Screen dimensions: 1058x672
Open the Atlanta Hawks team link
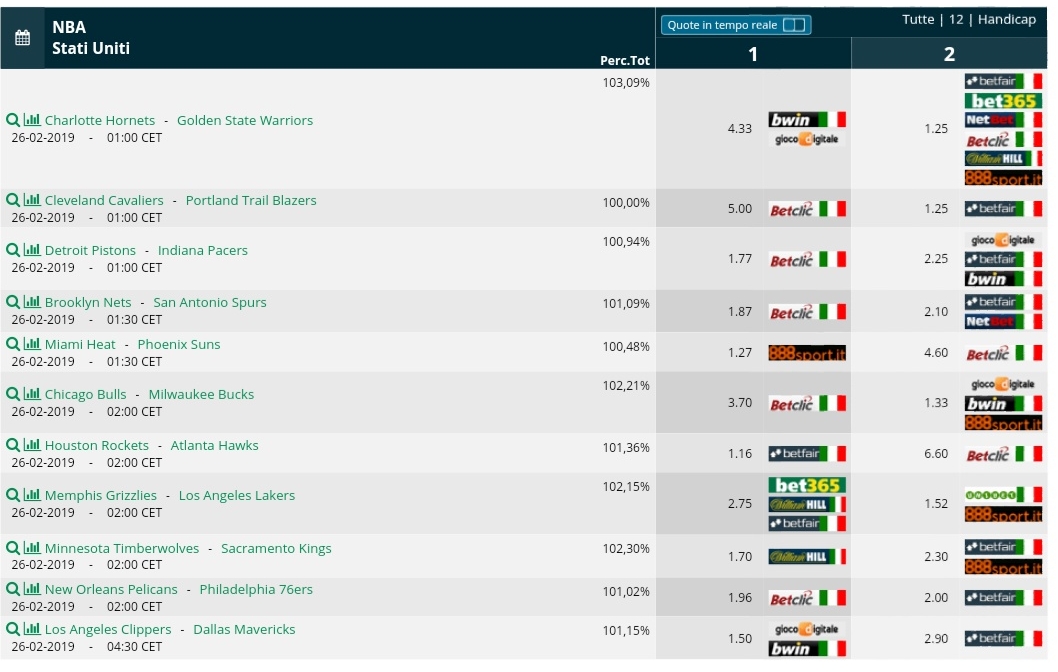pos(215,445)
